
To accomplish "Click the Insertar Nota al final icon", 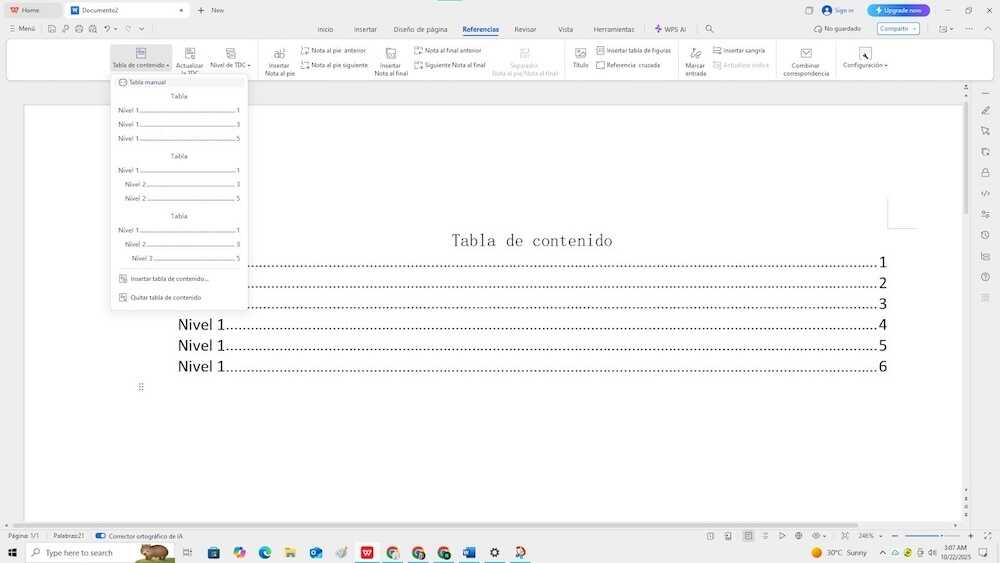I will coord(391,54).
